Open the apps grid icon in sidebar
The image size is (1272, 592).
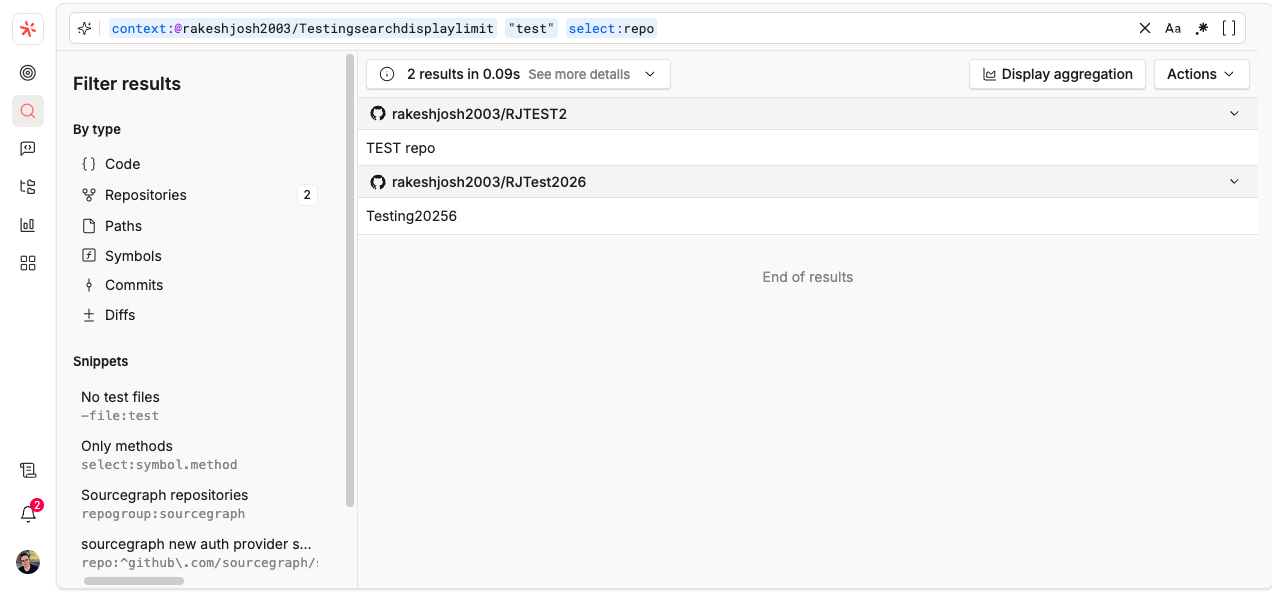[x=27, y=262]
